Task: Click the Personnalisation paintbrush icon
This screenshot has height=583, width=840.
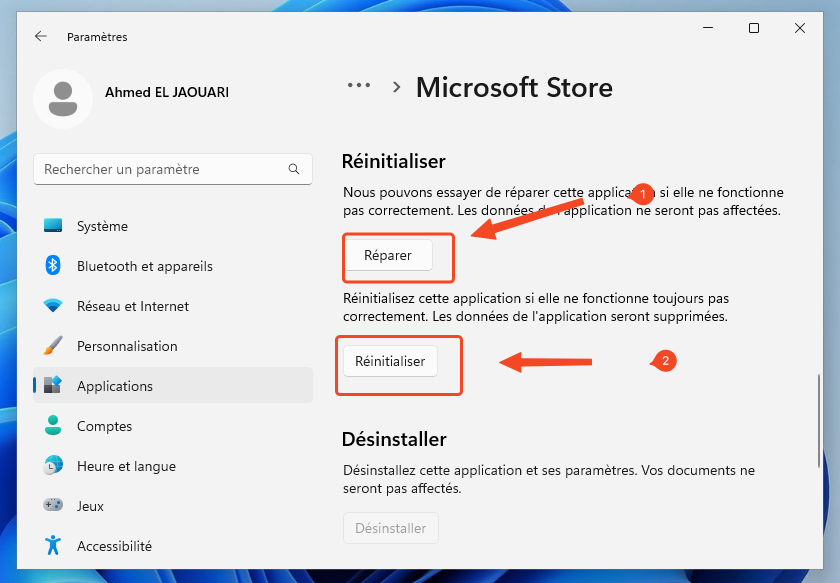Action: [x=53, y=346]
